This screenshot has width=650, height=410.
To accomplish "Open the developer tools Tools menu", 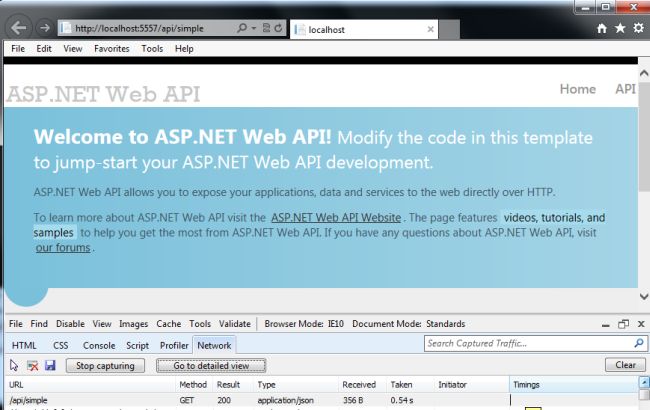I will coord(200,324).
